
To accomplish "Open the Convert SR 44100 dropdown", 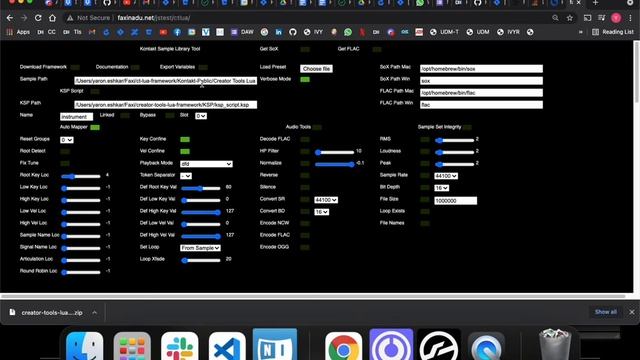I will [326, 200].
